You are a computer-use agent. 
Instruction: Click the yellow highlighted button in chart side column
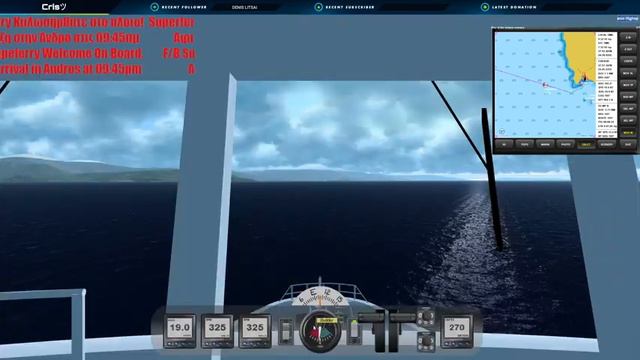point(628,133)
